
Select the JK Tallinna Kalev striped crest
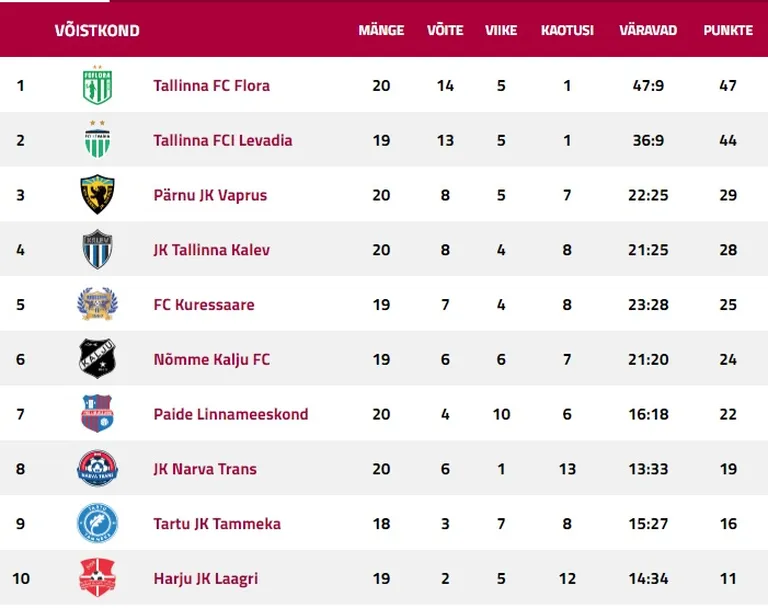tap(97, 249)
